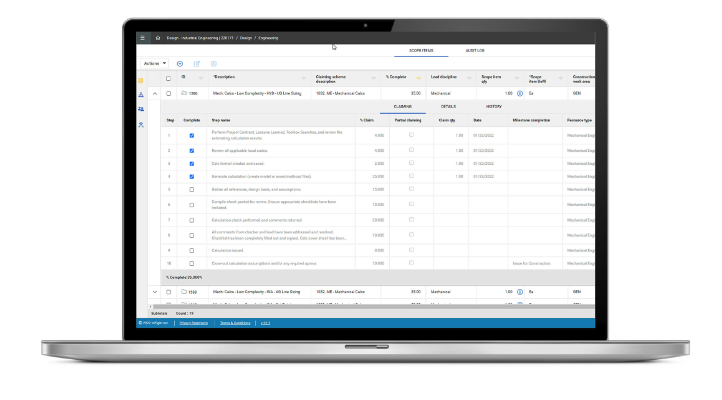Viewport: 722px width, 400px height.
Task: Click the third circular toolbar icon after edit
Action: pyautogui.click(x=214, y=64)
